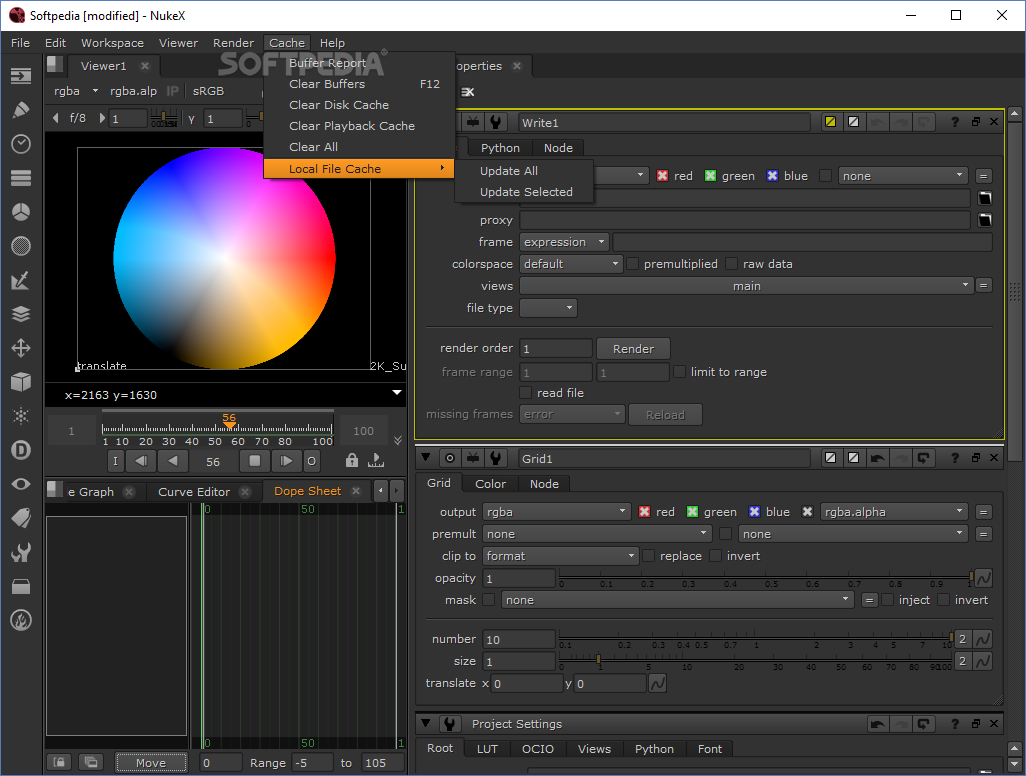Open the Color nodes wheel icon
Viewport: 1026px width, 776px height.
21,212
